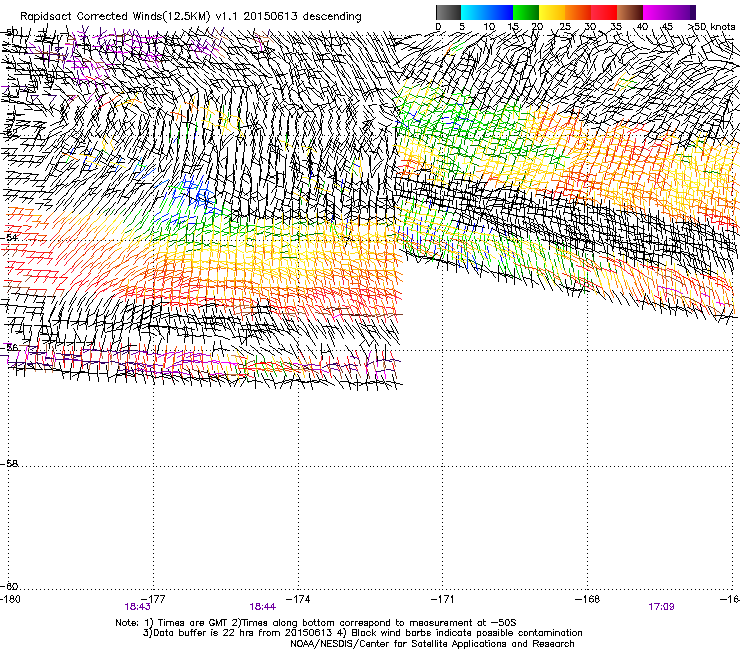The height and width of the screenshot is (650, 740).
Task: Click the '>50 knots' legend label
Action: (x=711, y=27)
